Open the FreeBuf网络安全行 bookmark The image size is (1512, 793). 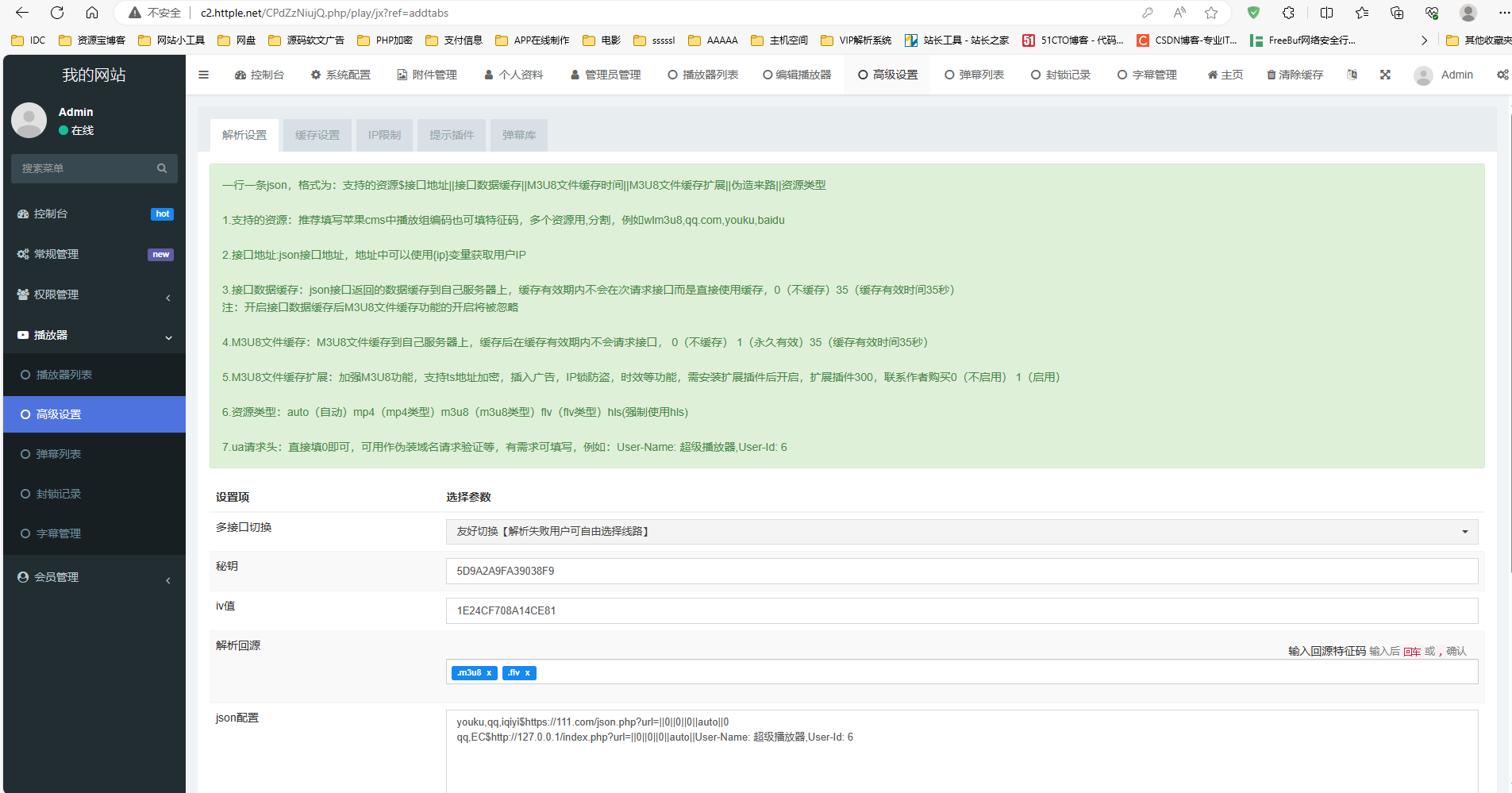(1302, 40)
